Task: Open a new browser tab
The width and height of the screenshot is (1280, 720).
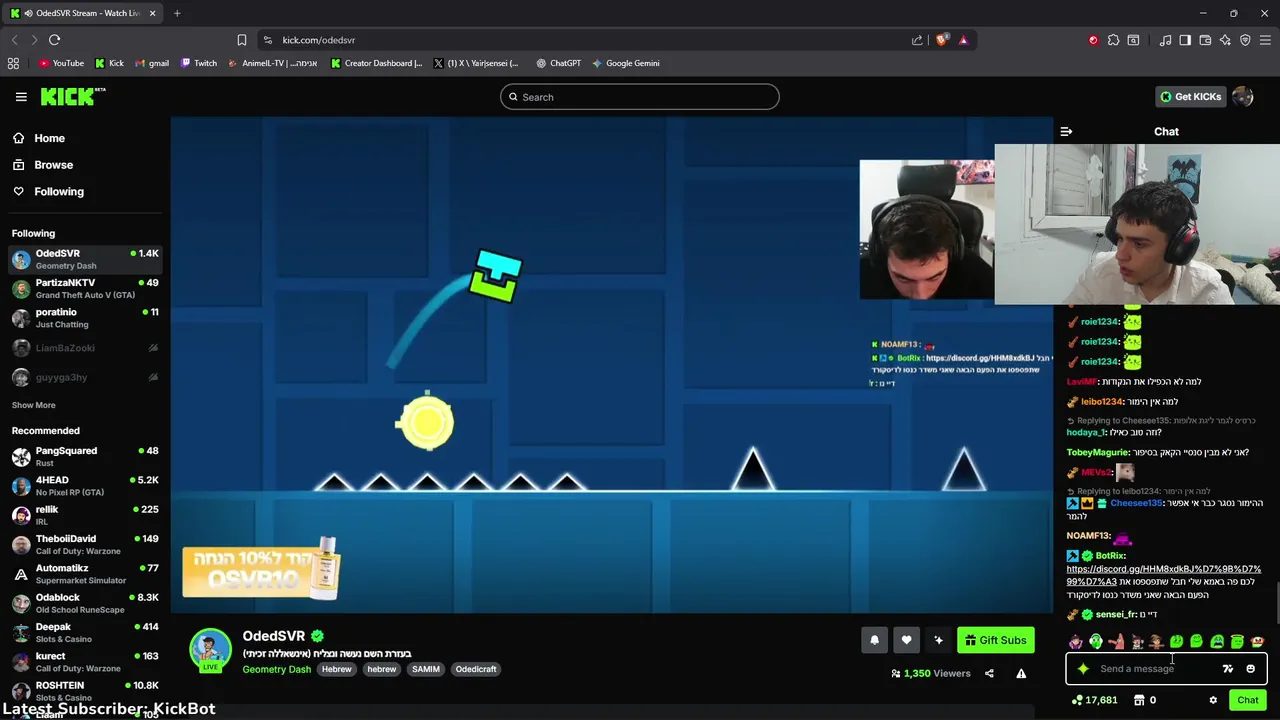Action: (x=177, y=13)
